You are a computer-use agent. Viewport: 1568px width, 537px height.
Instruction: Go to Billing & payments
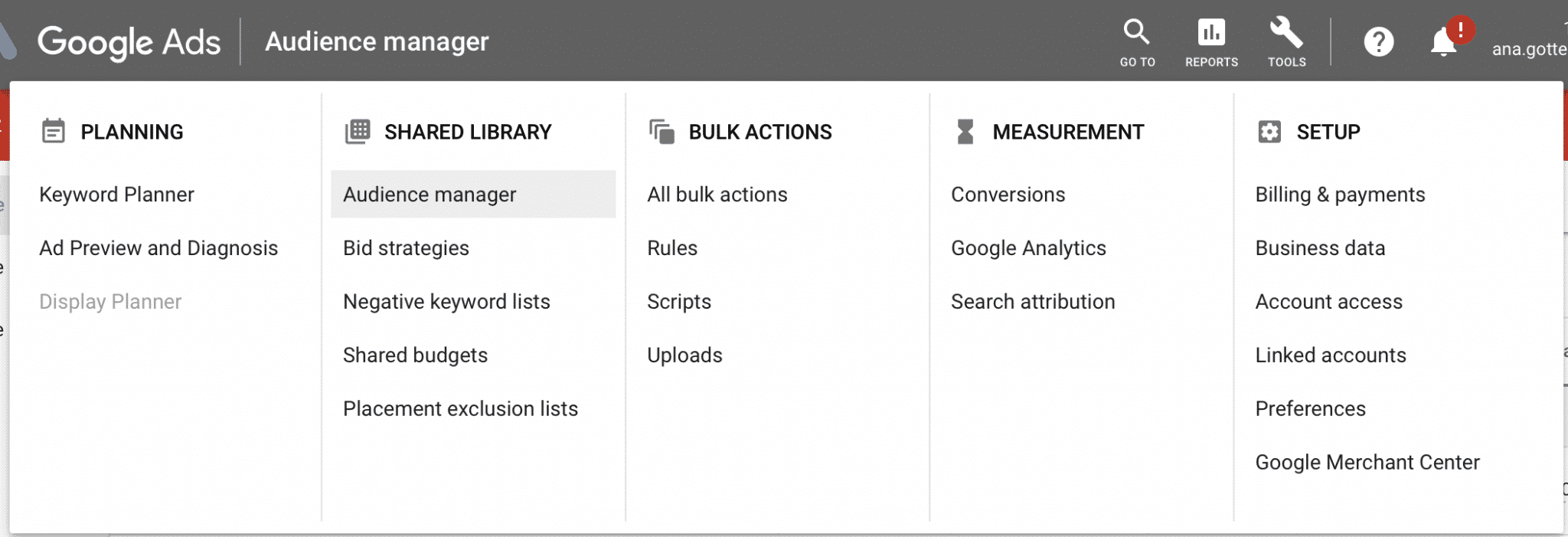point(1340,195)
